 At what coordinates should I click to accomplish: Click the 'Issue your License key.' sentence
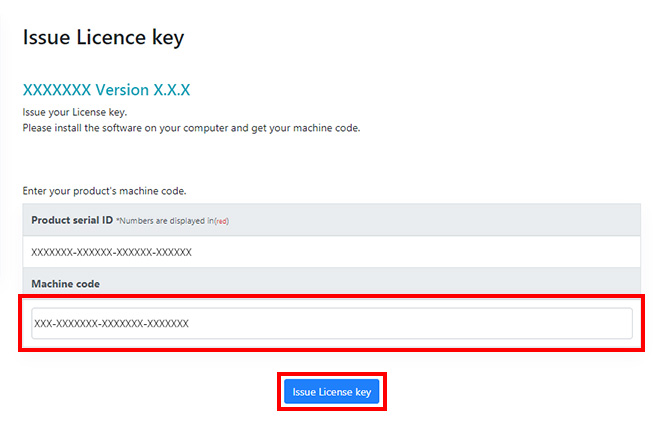(74, 112)
